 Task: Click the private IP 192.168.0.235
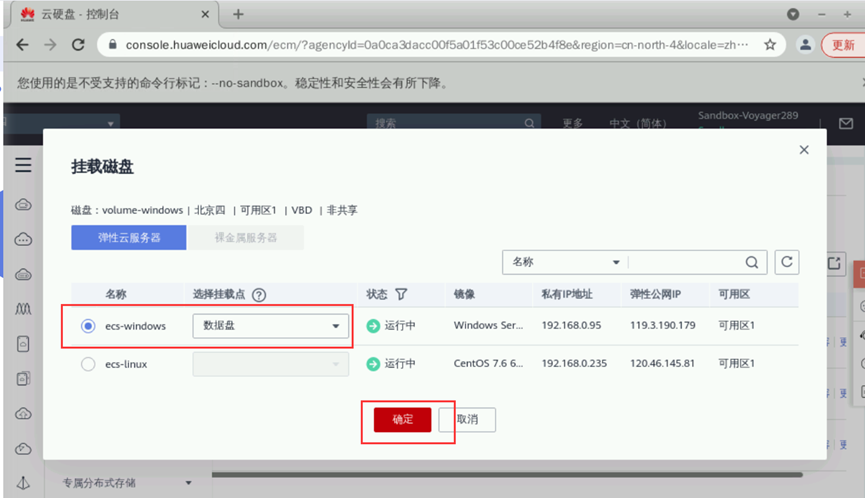(x=574, y=363)
